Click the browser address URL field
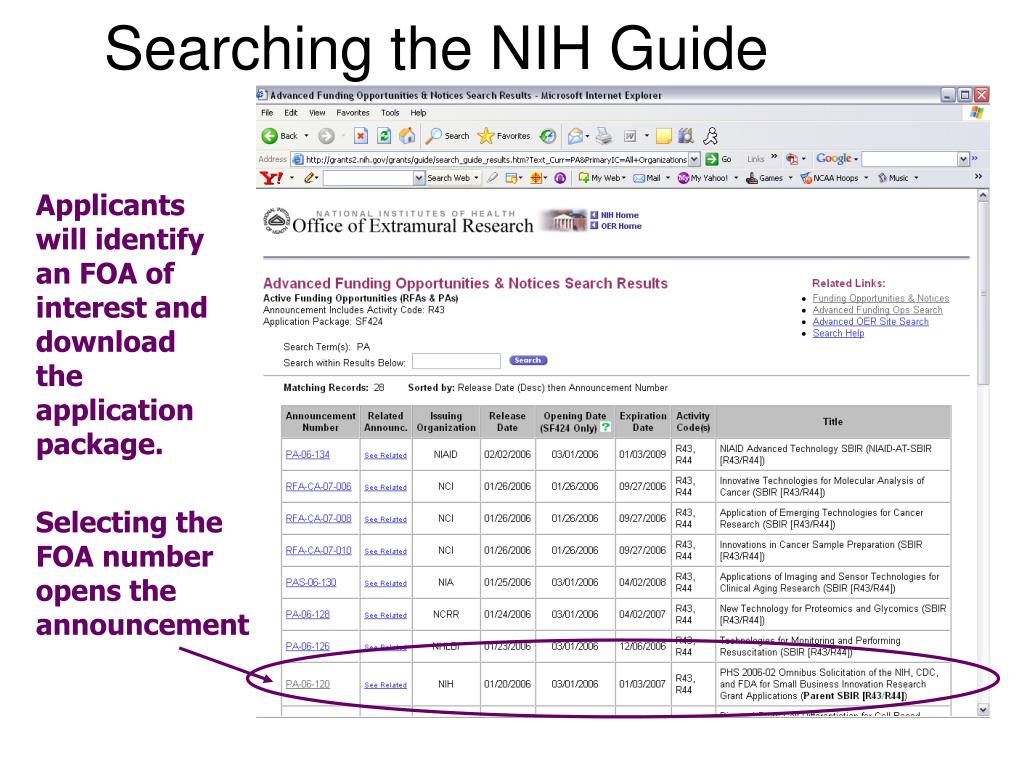 496,159
